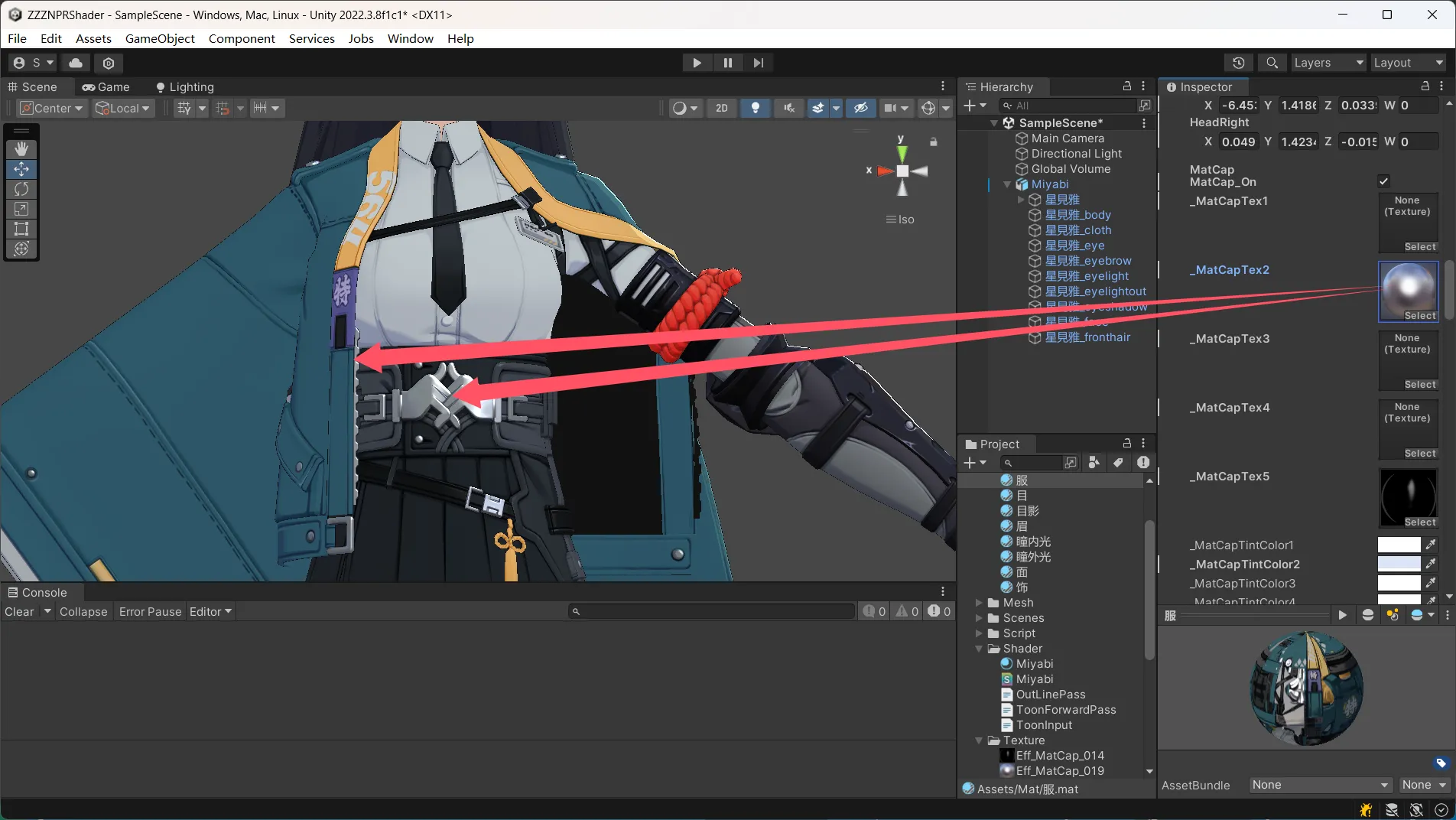The width and height of the screenshot is (1456, 820).
Task: Click Select under _MatCapTex1 texture slot
Action: 1419,247
